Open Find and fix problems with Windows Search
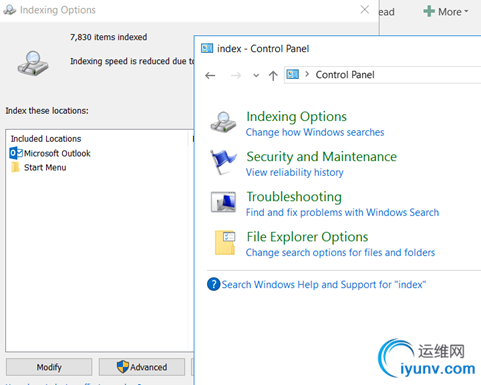 [342, 212]
